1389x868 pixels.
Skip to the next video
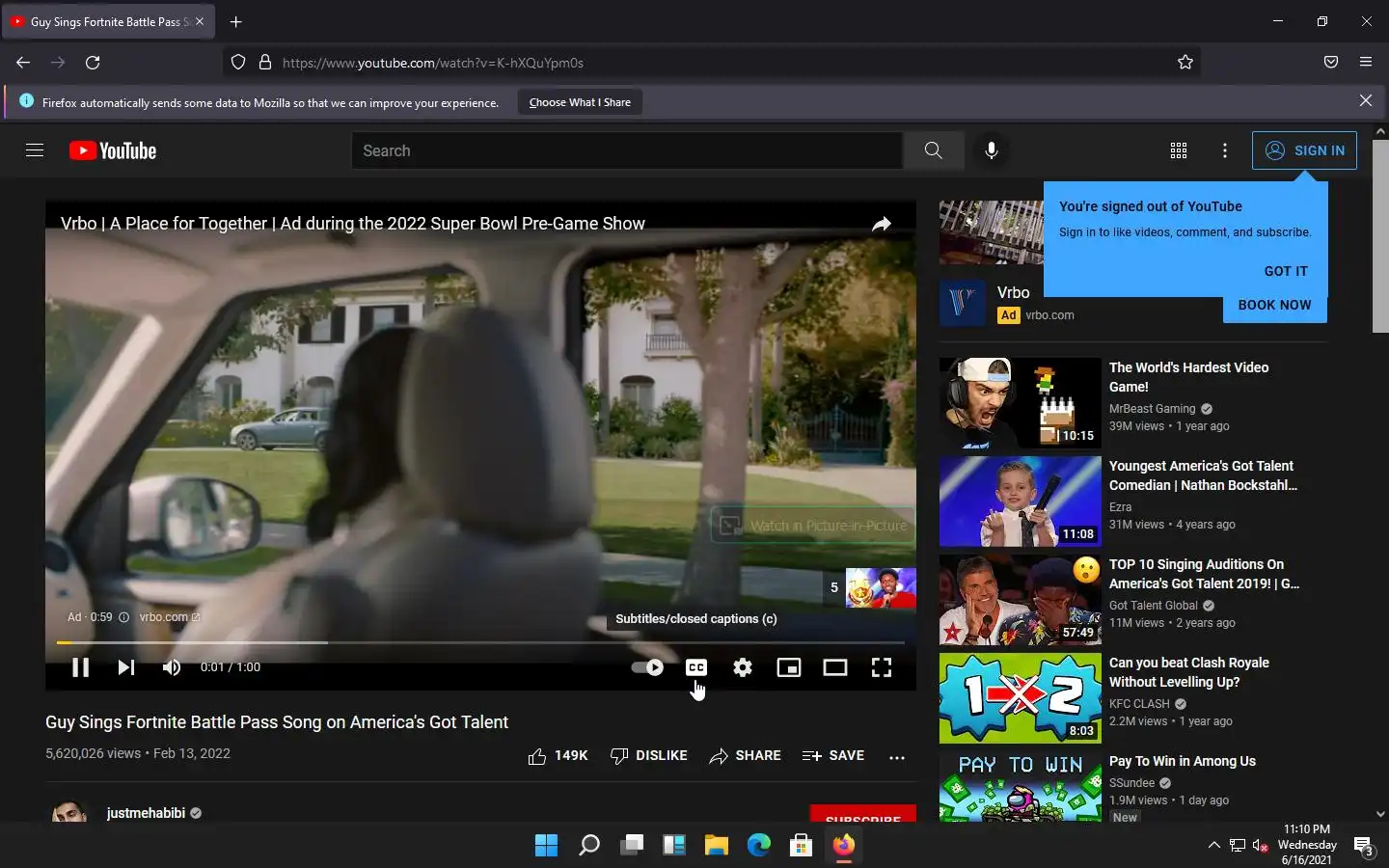pos(126,667)
